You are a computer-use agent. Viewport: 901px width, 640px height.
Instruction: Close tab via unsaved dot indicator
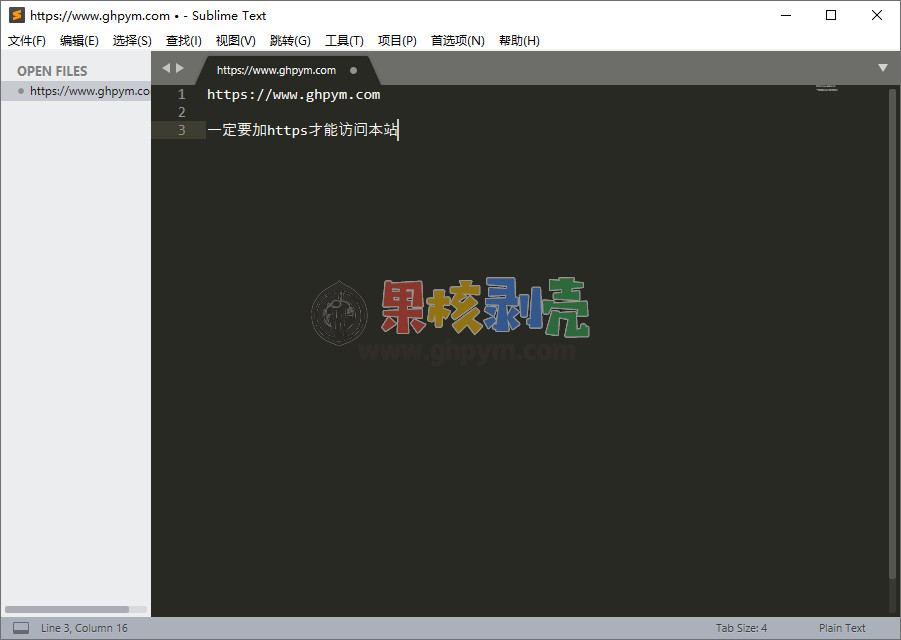click(353, 71)
